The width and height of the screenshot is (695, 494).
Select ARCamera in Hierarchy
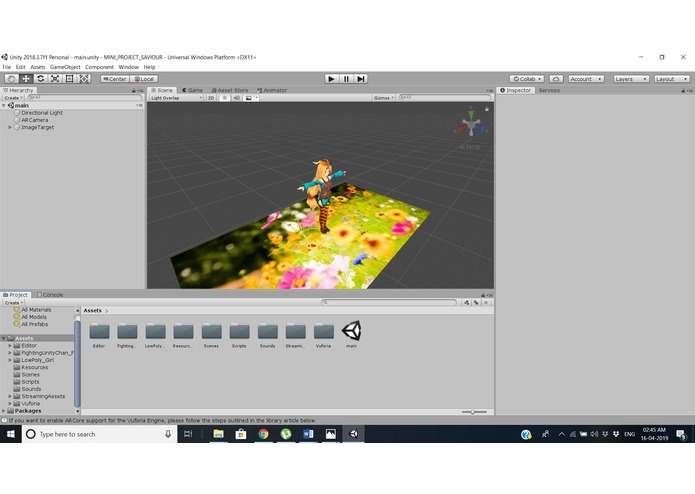click(x=35, y=120)
